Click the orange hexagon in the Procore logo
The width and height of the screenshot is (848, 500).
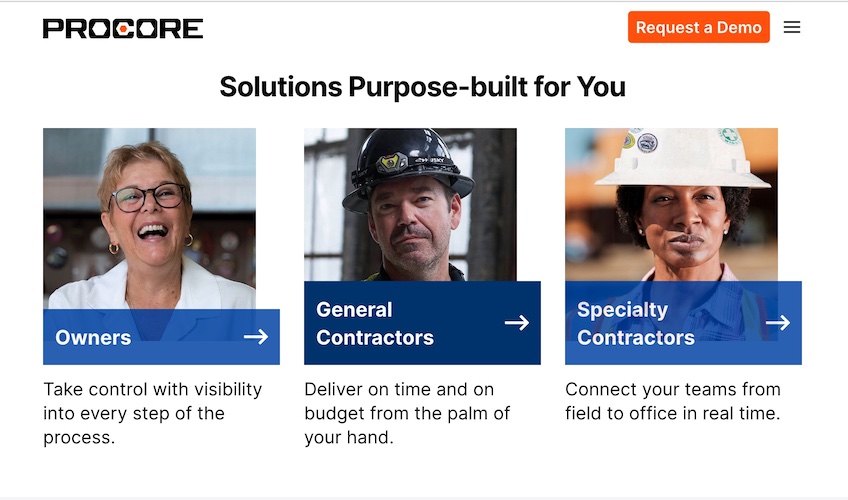(x=123, y=29)
